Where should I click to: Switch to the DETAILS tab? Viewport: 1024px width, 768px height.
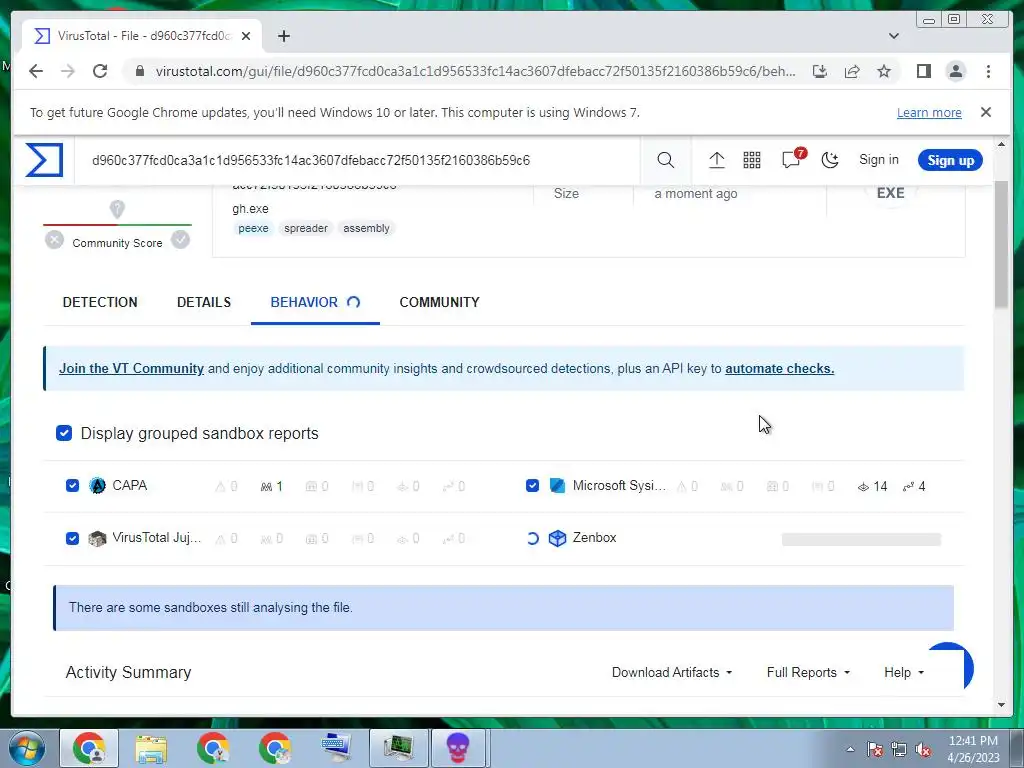[x=204, y=302]
